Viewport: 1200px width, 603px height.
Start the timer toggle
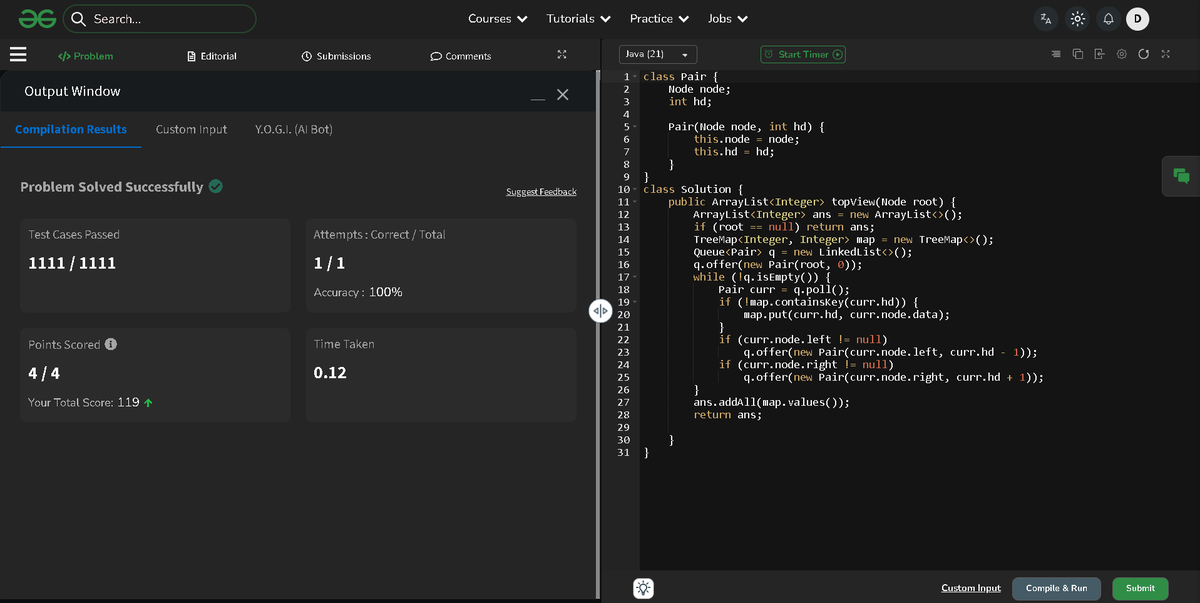(803, 54)
